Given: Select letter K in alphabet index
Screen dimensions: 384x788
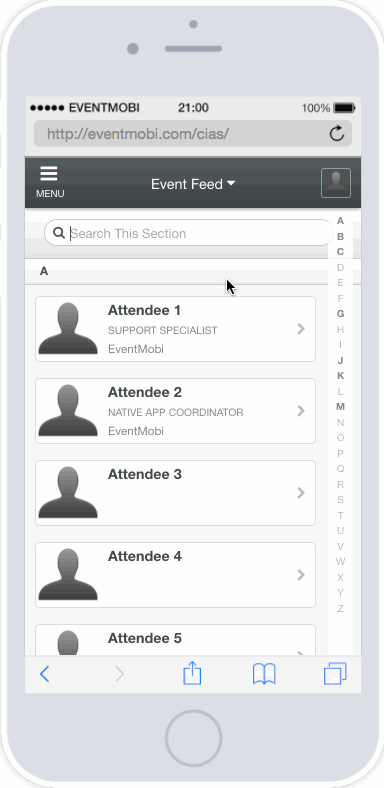Looking at the screenshot, I should (340, 375).
